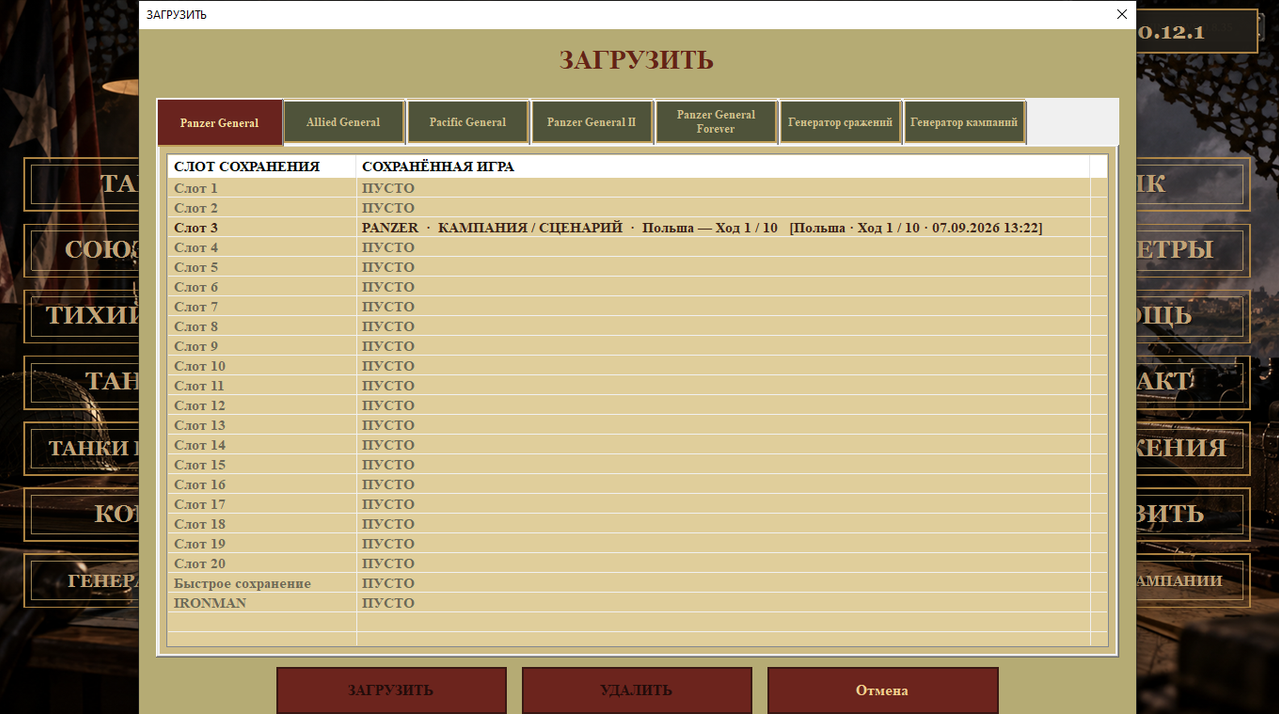Close the ЗАГРУЗИТЬ dialog window
This screenshot has width=1279, height=714.
tap(1121, 14)
